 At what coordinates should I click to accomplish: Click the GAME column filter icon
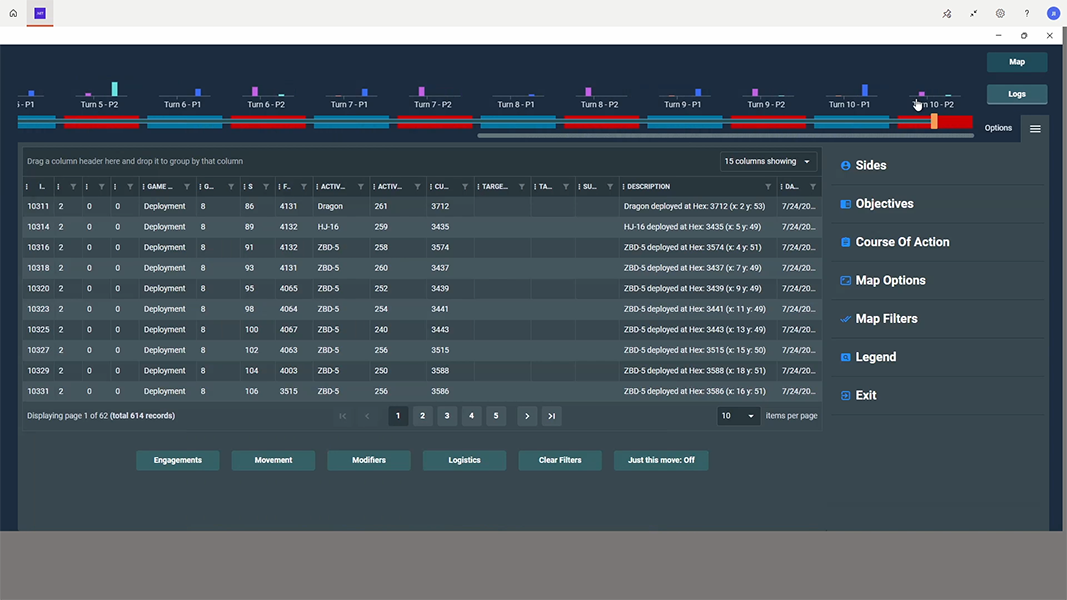tap(187, 187)
